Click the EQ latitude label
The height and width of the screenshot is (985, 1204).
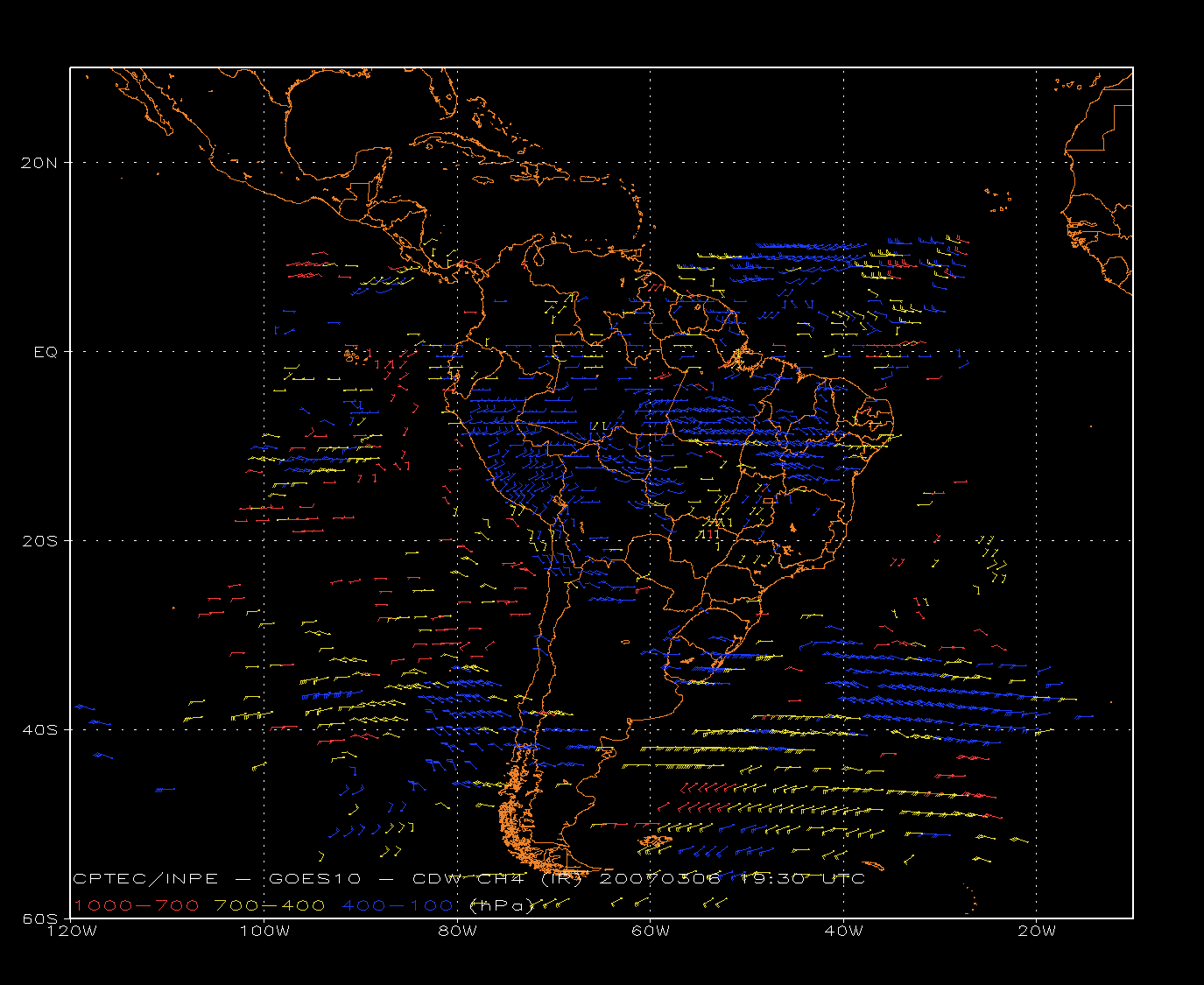(x=46, y=352)
